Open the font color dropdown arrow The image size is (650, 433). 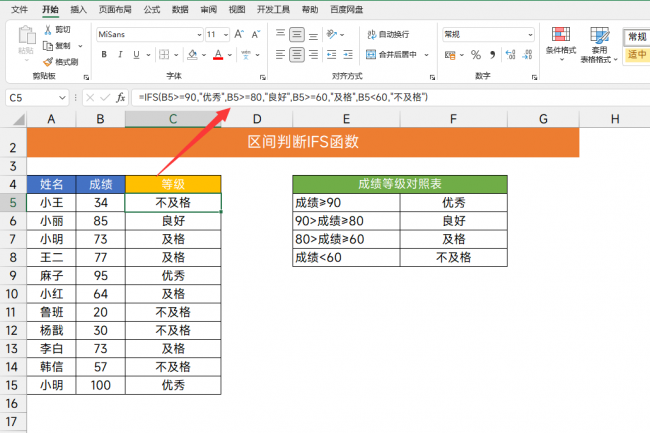[x=230, y=55]
